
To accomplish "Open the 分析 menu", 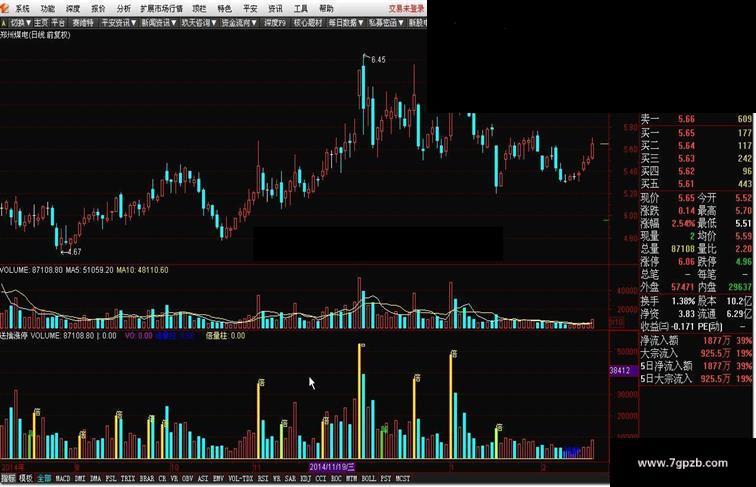I will (x=123, y=9).
